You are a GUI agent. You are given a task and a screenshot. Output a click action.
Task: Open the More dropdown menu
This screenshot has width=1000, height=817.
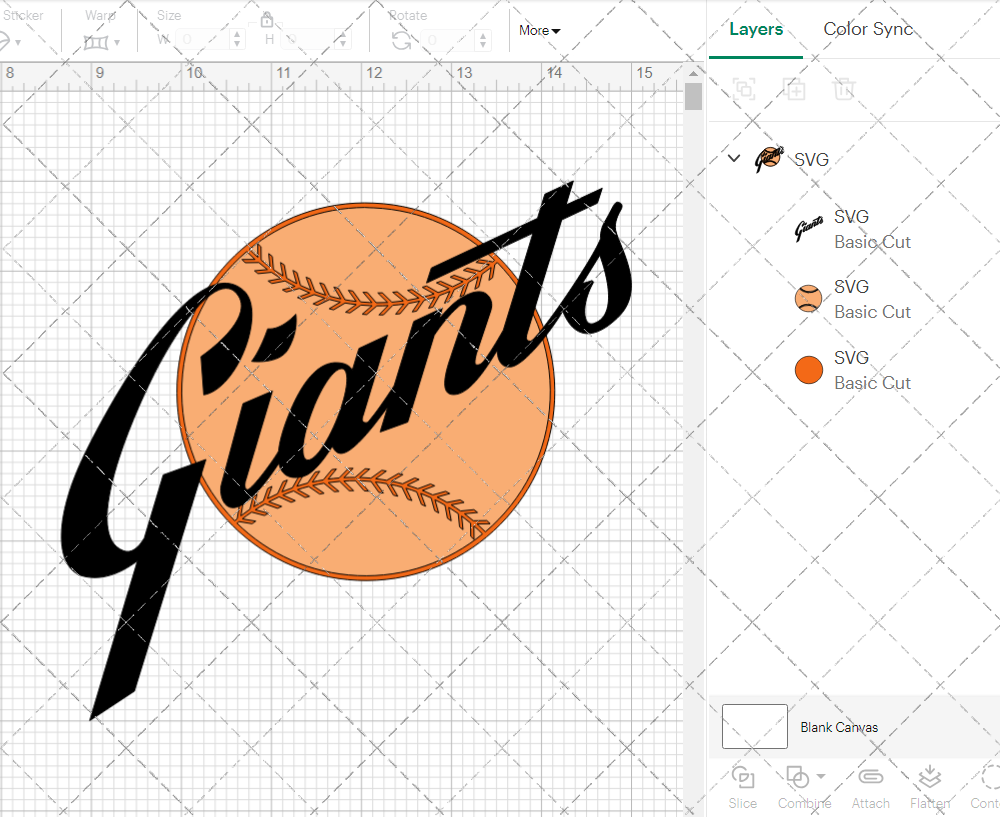(540, 30)
